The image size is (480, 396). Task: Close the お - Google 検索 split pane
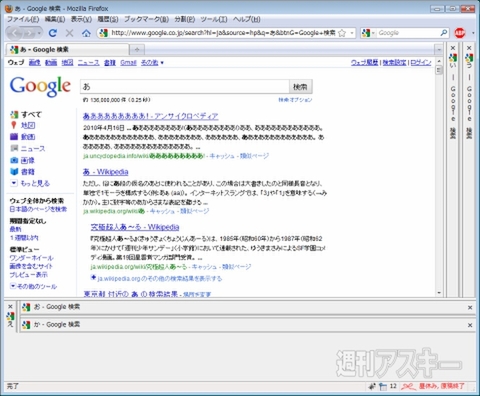point(470,307)
